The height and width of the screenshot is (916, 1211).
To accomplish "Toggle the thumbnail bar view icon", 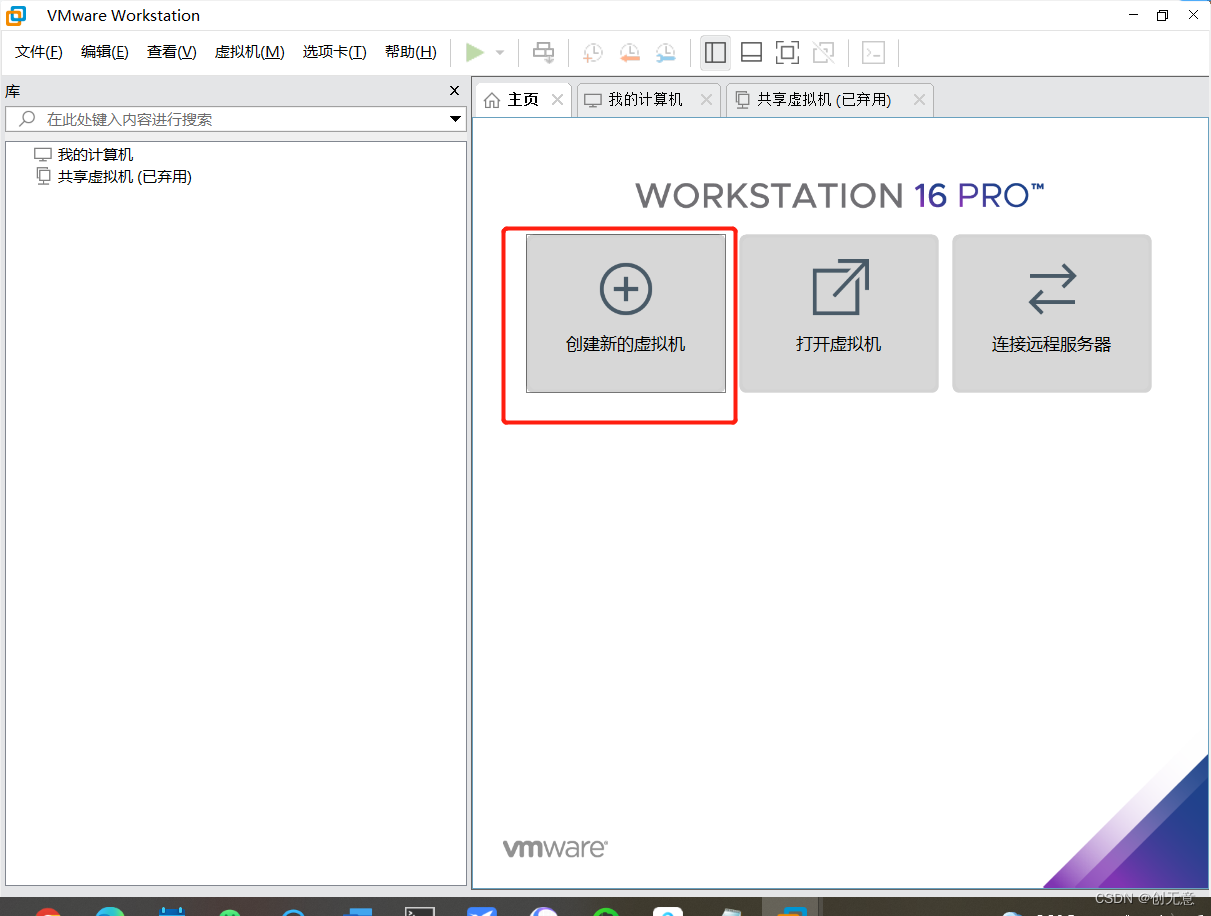I will point(751,52).
